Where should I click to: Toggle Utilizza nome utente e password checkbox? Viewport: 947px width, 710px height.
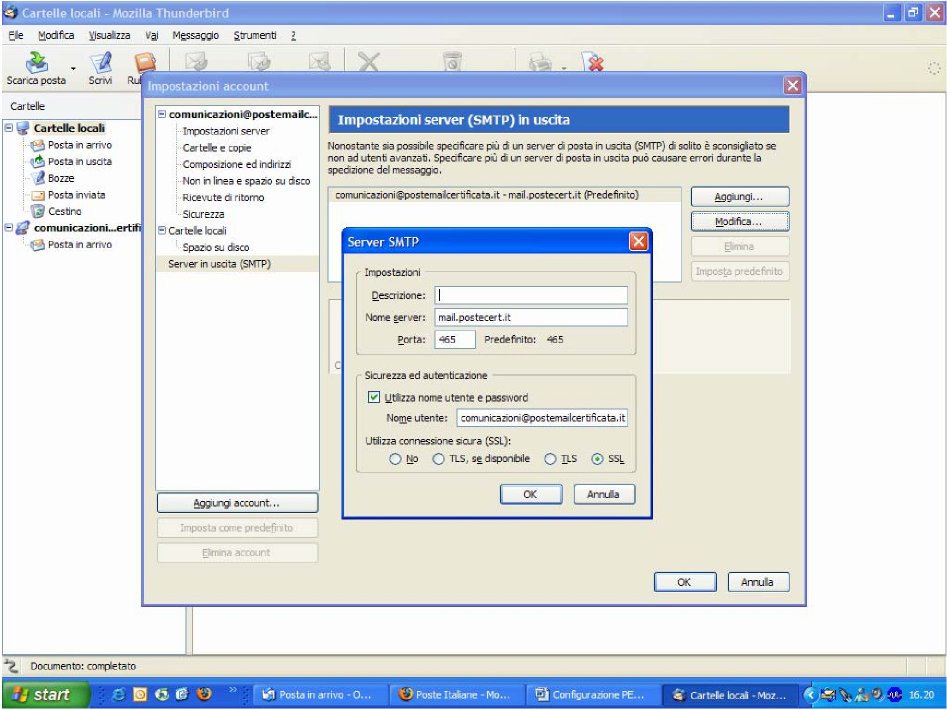tap(374, 397)
